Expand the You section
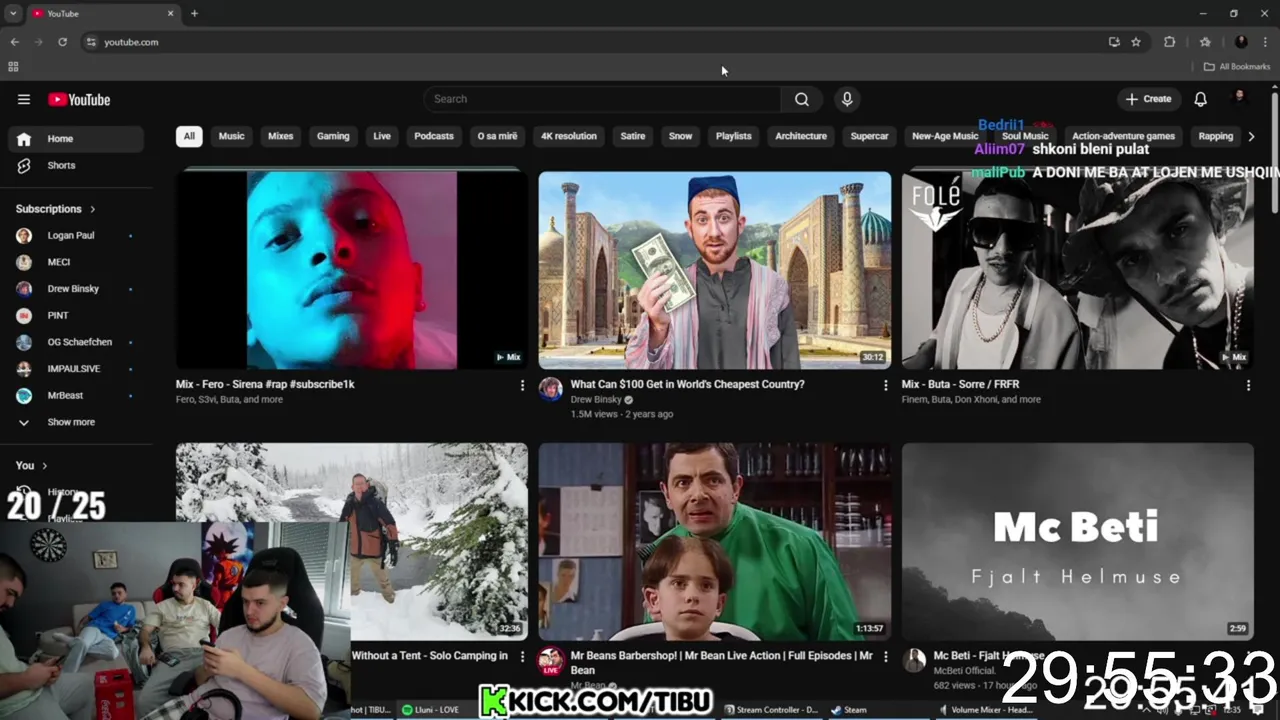1280x720 pixels. 32,465
